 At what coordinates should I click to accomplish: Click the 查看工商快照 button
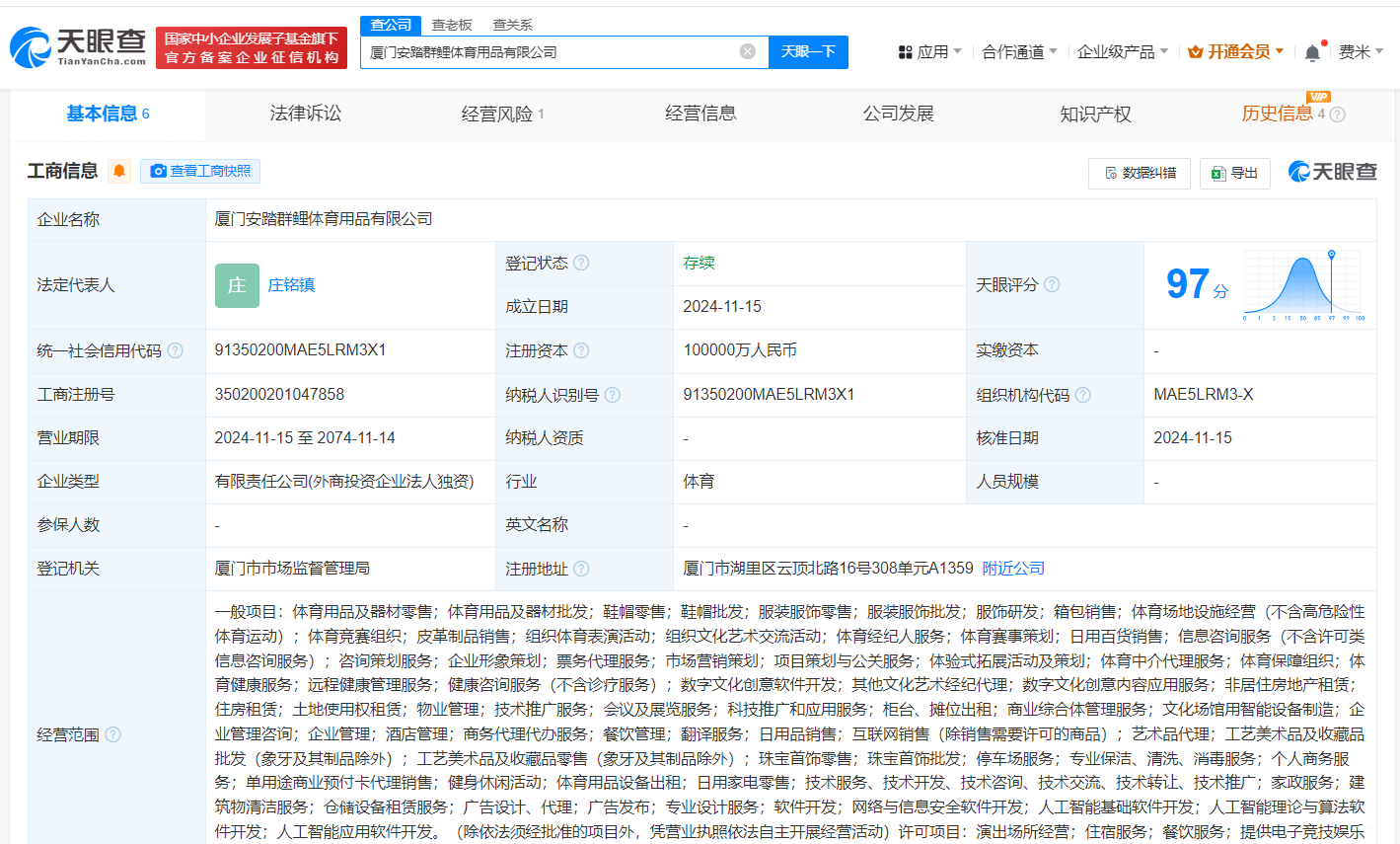200,171
